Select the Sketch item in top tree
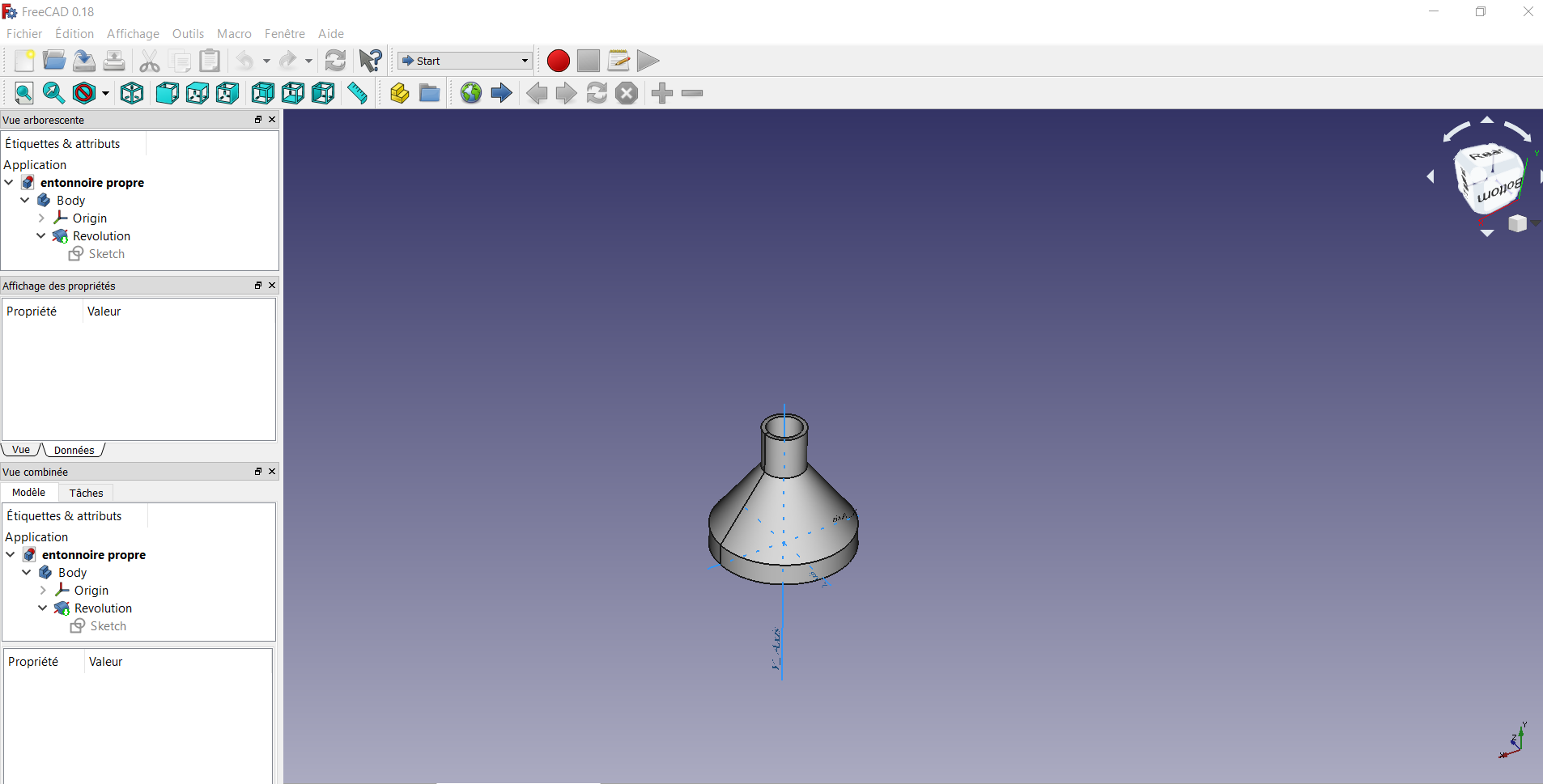Screen dimensions: 1543x784 (106, 254)
